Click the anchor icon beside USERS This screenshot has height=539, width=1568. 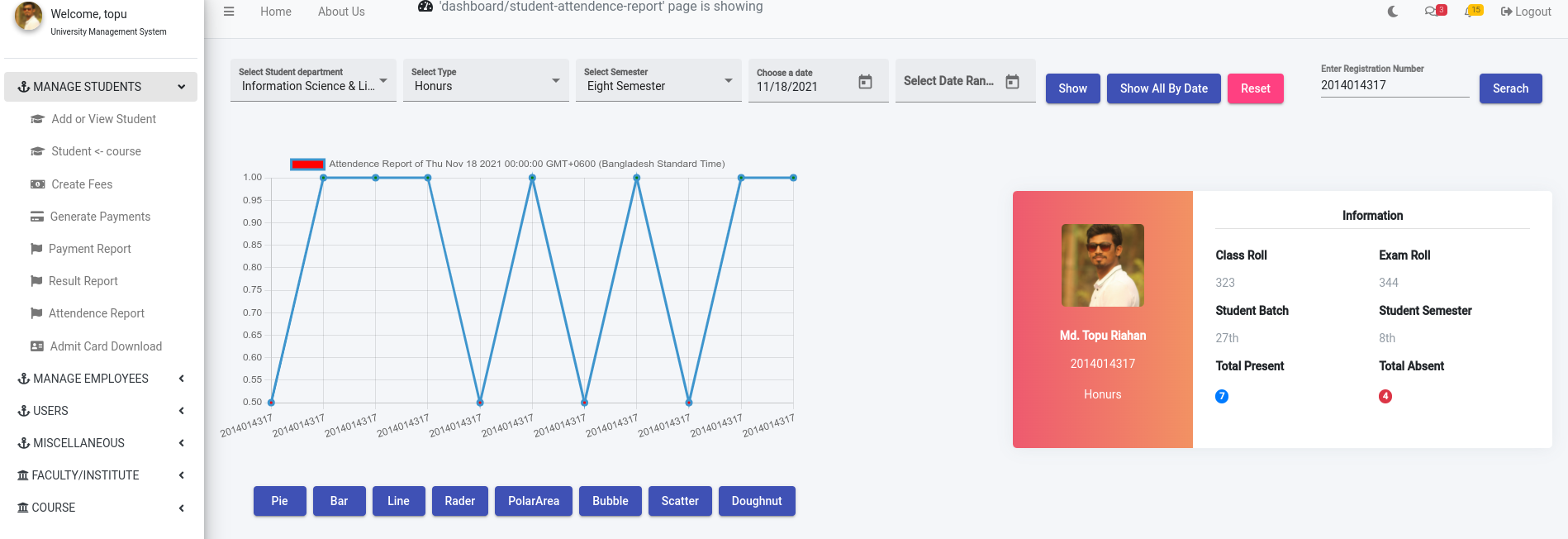[x=23, y=411]
